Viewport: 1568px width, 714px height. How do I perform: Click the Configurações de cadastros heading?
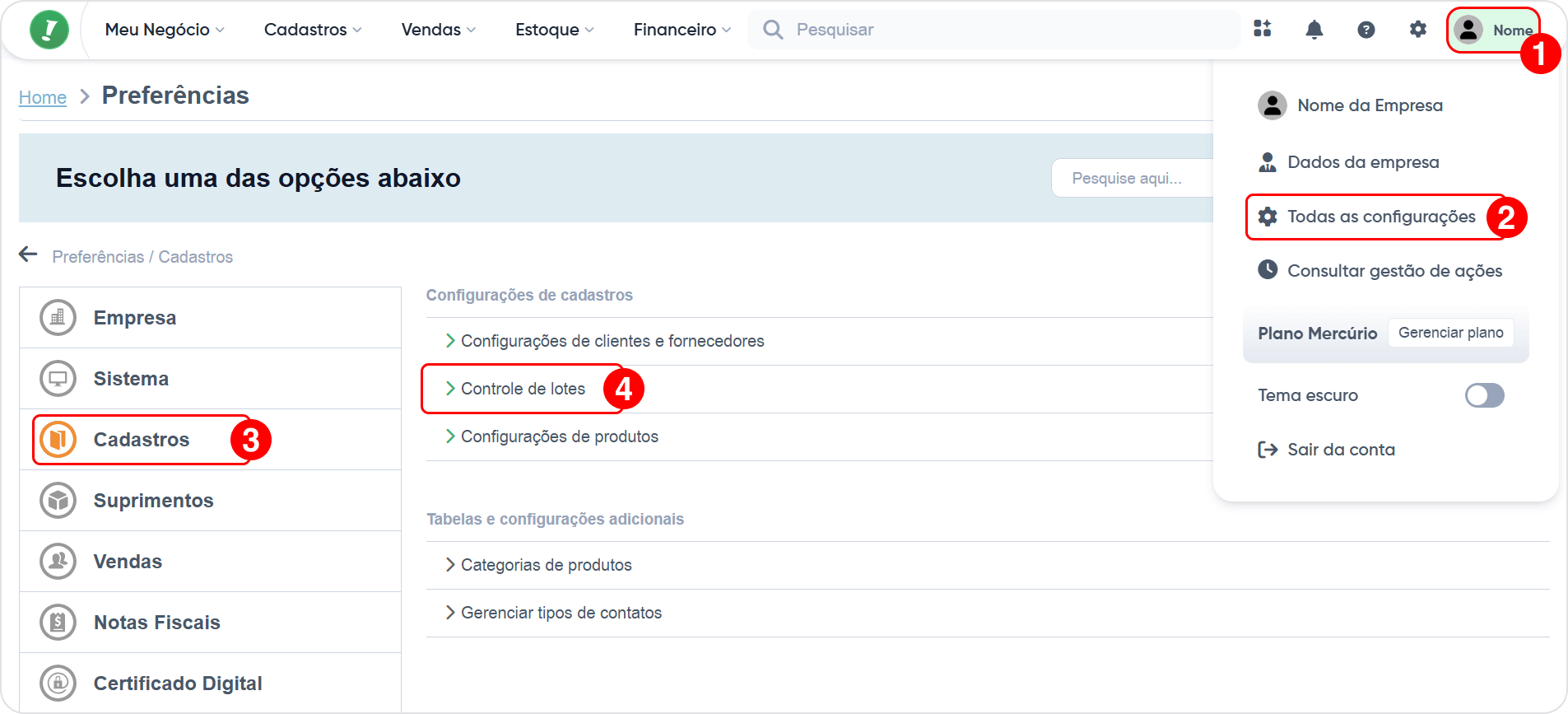pos(529,295)
